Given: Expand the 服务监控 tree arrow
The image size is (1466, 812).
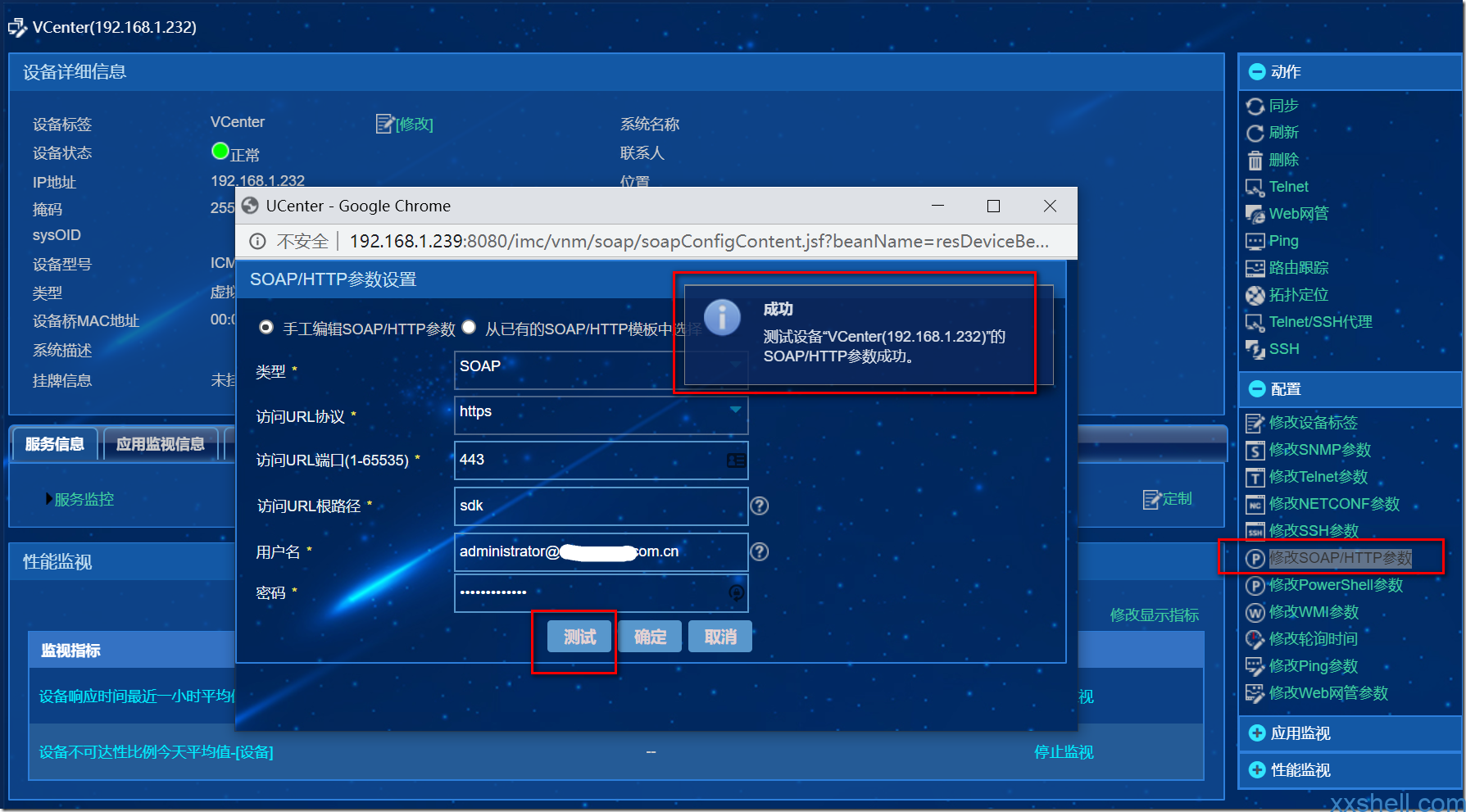Looking at the screenshot, I should coord(49,499).
